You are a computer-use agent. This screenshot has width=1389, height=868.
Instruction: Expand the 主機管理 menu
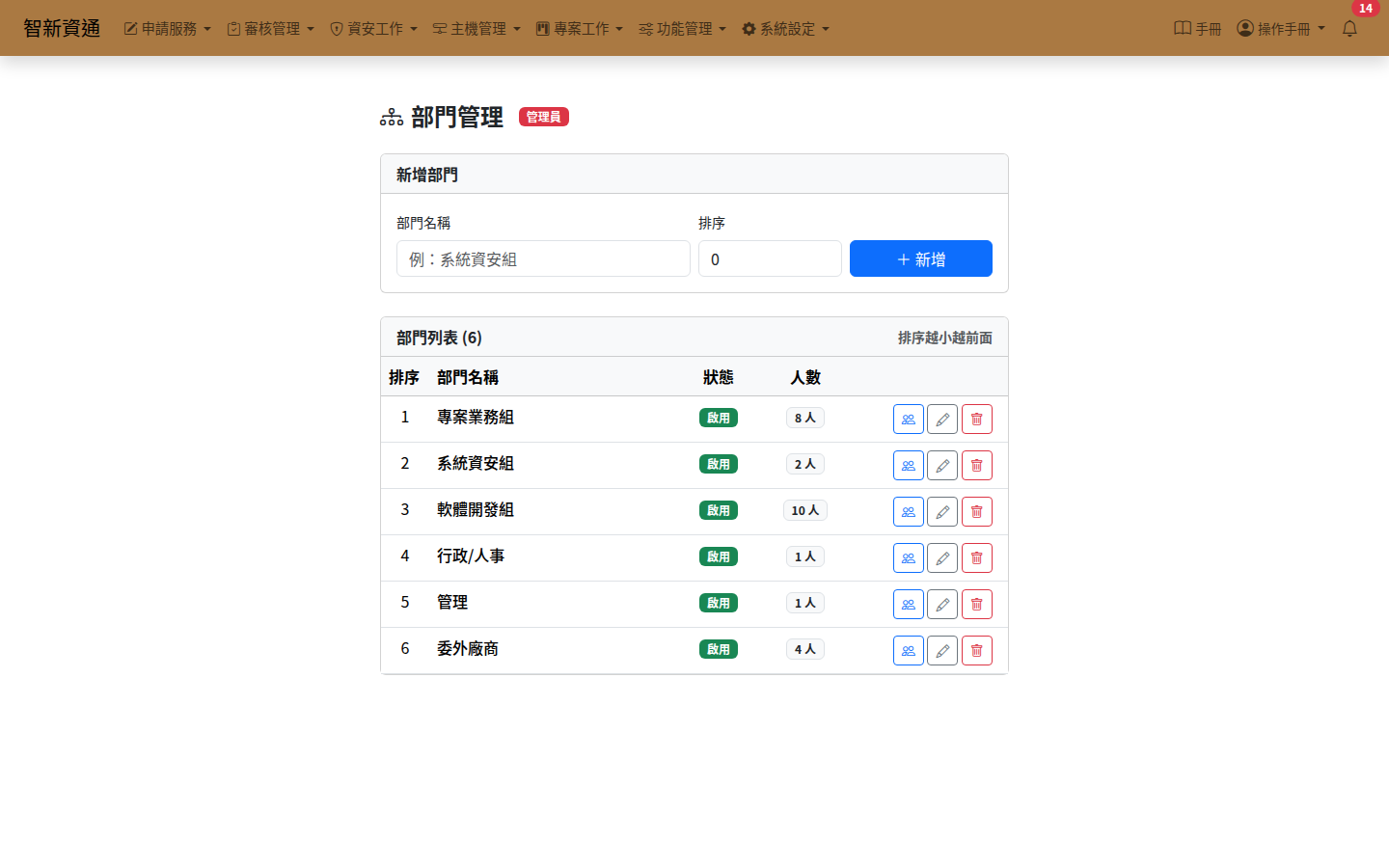[477, 29]
